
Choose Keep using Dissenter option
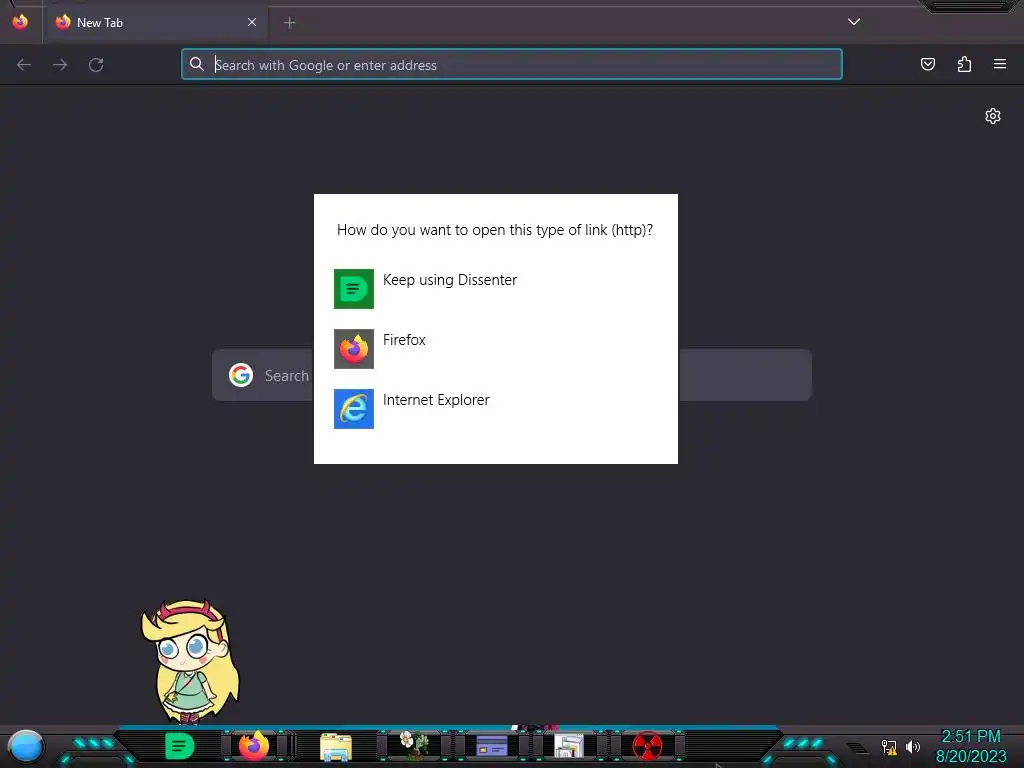click(x=495, y=289)
